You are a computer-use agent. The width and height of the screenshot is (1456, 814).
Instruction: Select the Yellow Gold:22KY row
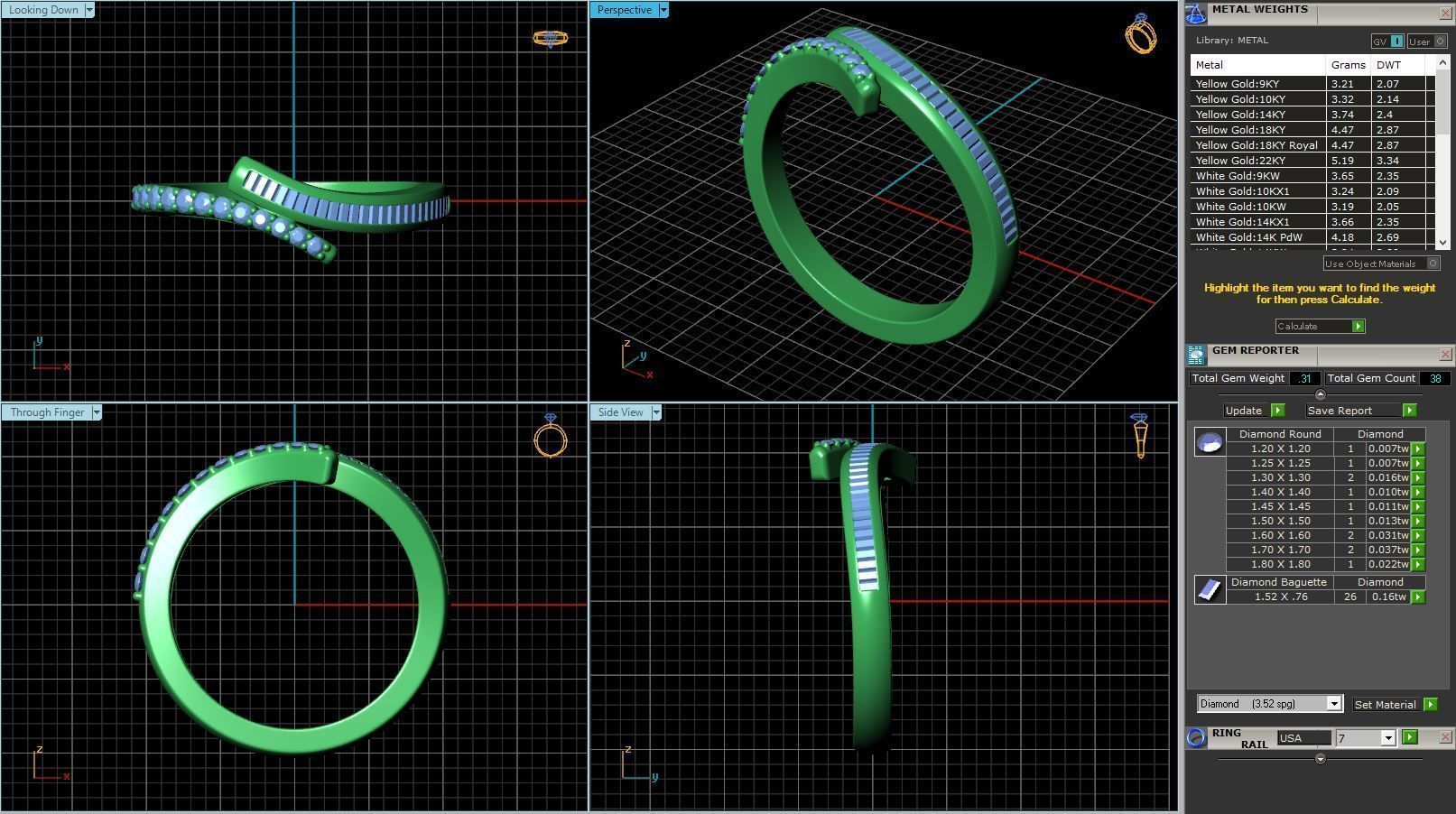1312,161
